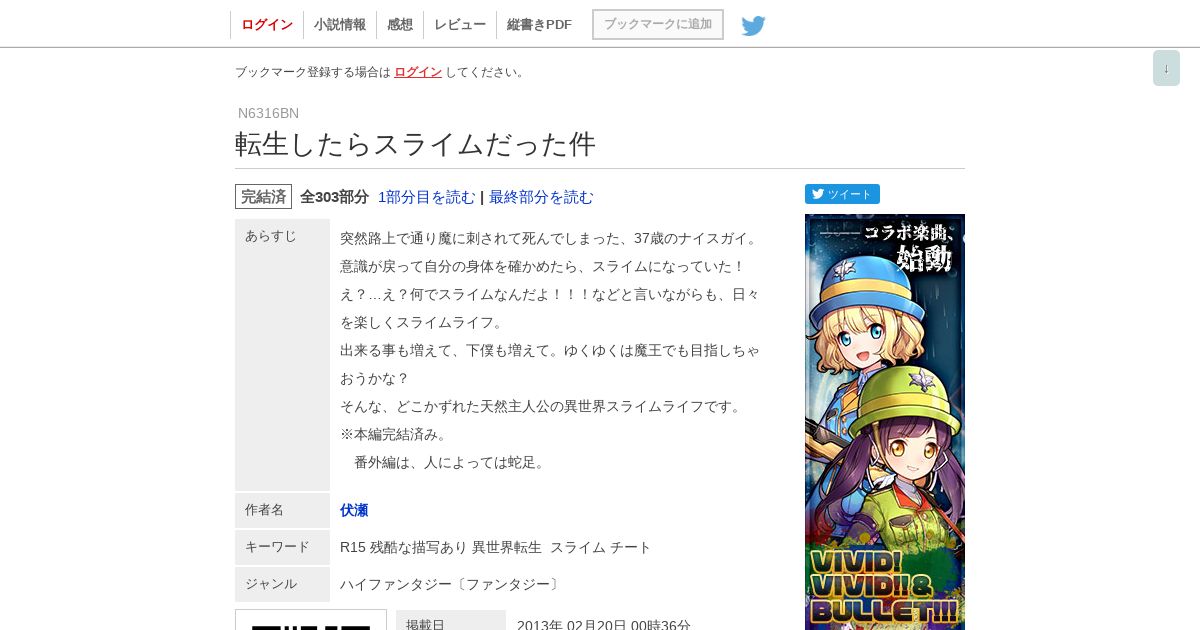The image size is (1200, 630).
Task: Follow the 1部分目を読む link
Action: 427,197
